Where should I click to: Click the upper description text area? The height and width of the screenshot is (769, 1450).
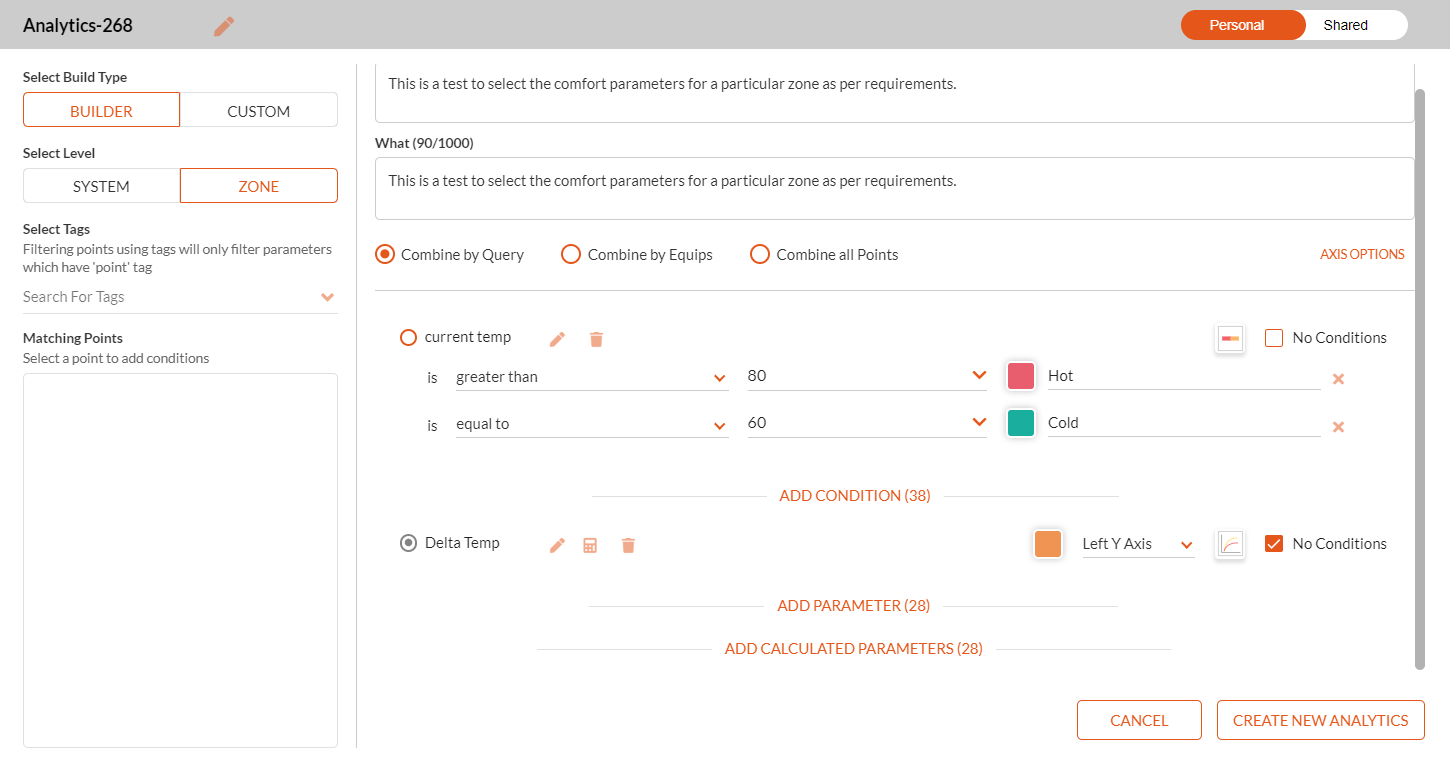(894, 92)
